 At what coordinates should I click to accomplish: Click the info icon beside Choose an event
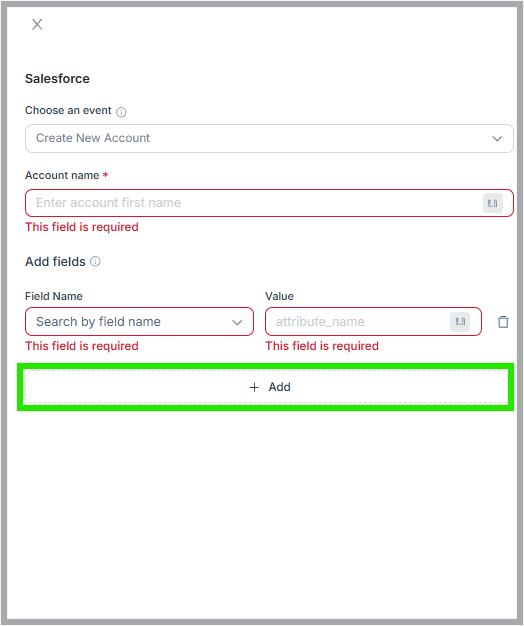point(121,112)
